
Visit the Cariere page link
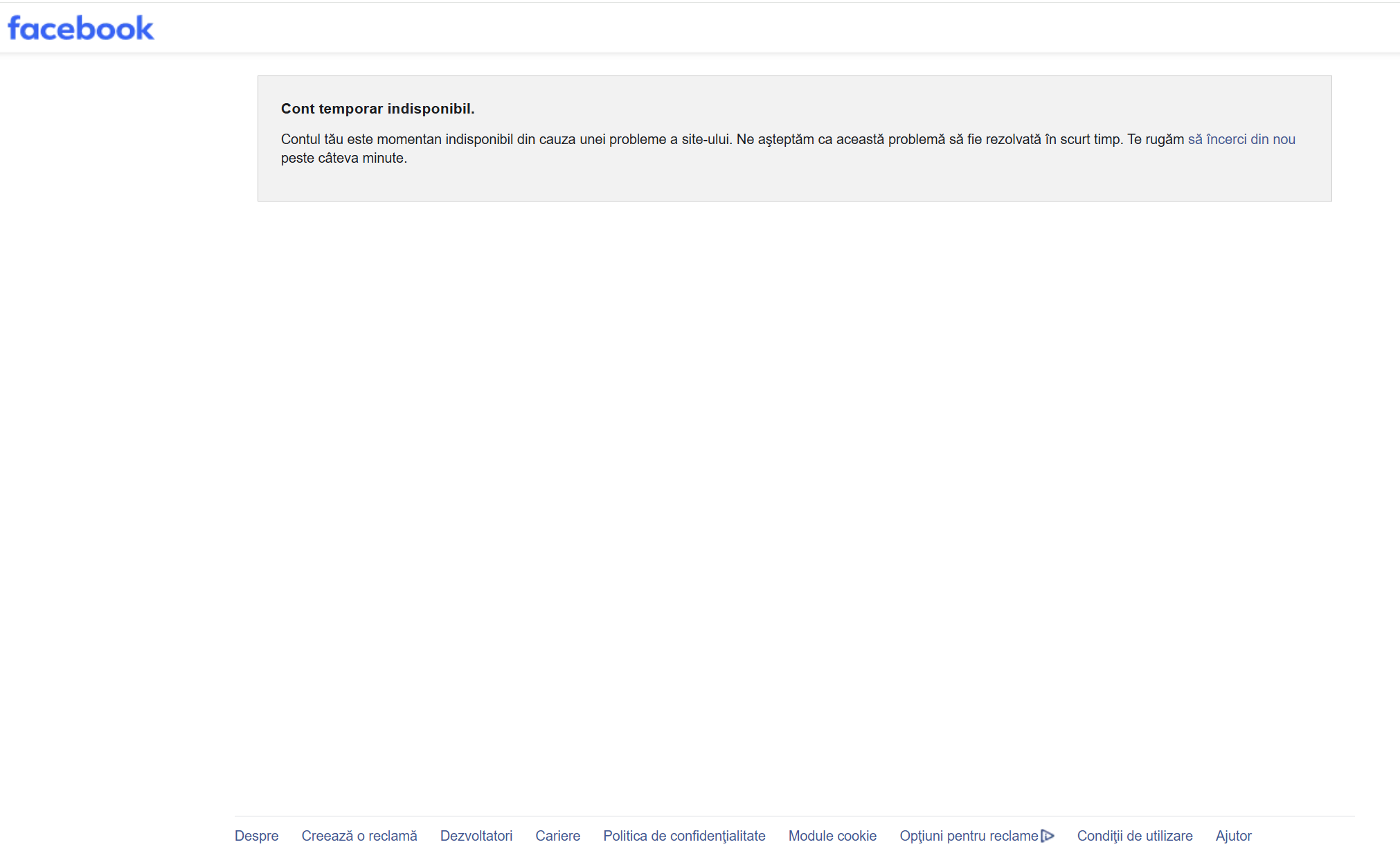tap(558, 836)
